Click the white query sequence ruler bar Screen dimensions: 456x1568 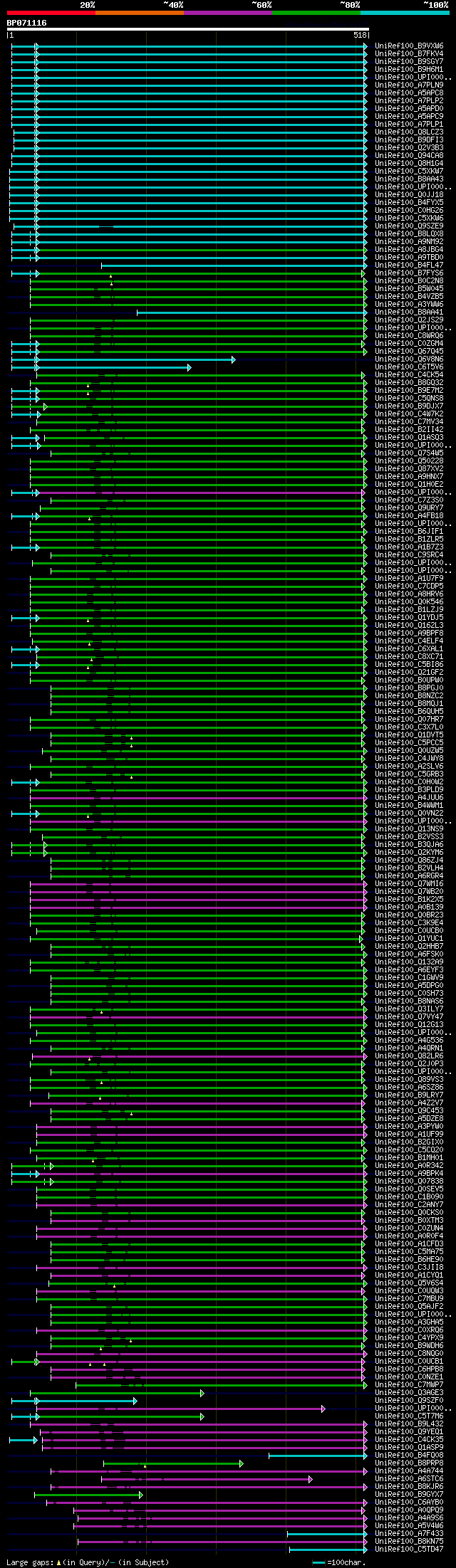(x=187, y=29)
